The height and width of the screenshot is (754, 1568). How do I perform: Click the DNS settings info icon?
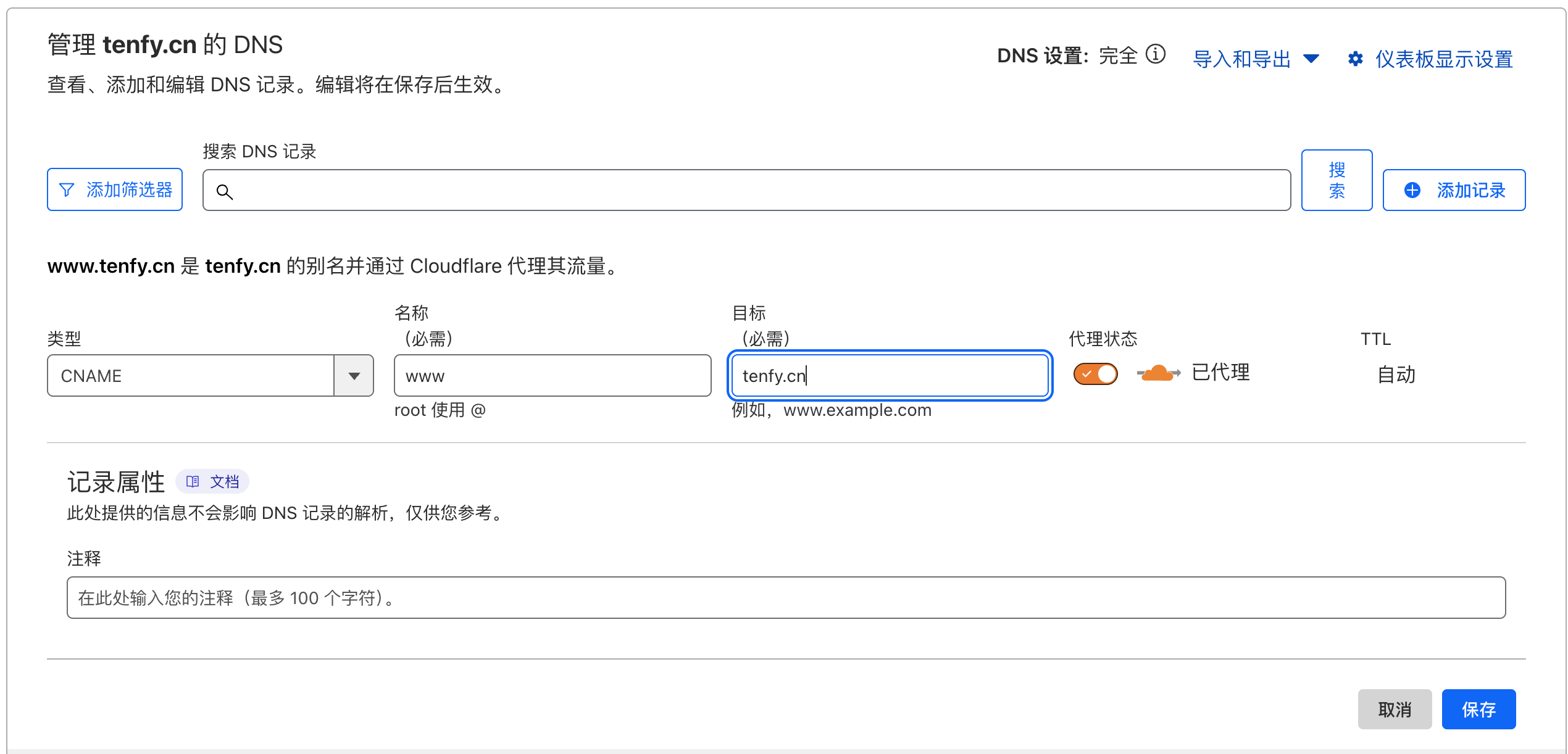click(x=1155, y=54)
